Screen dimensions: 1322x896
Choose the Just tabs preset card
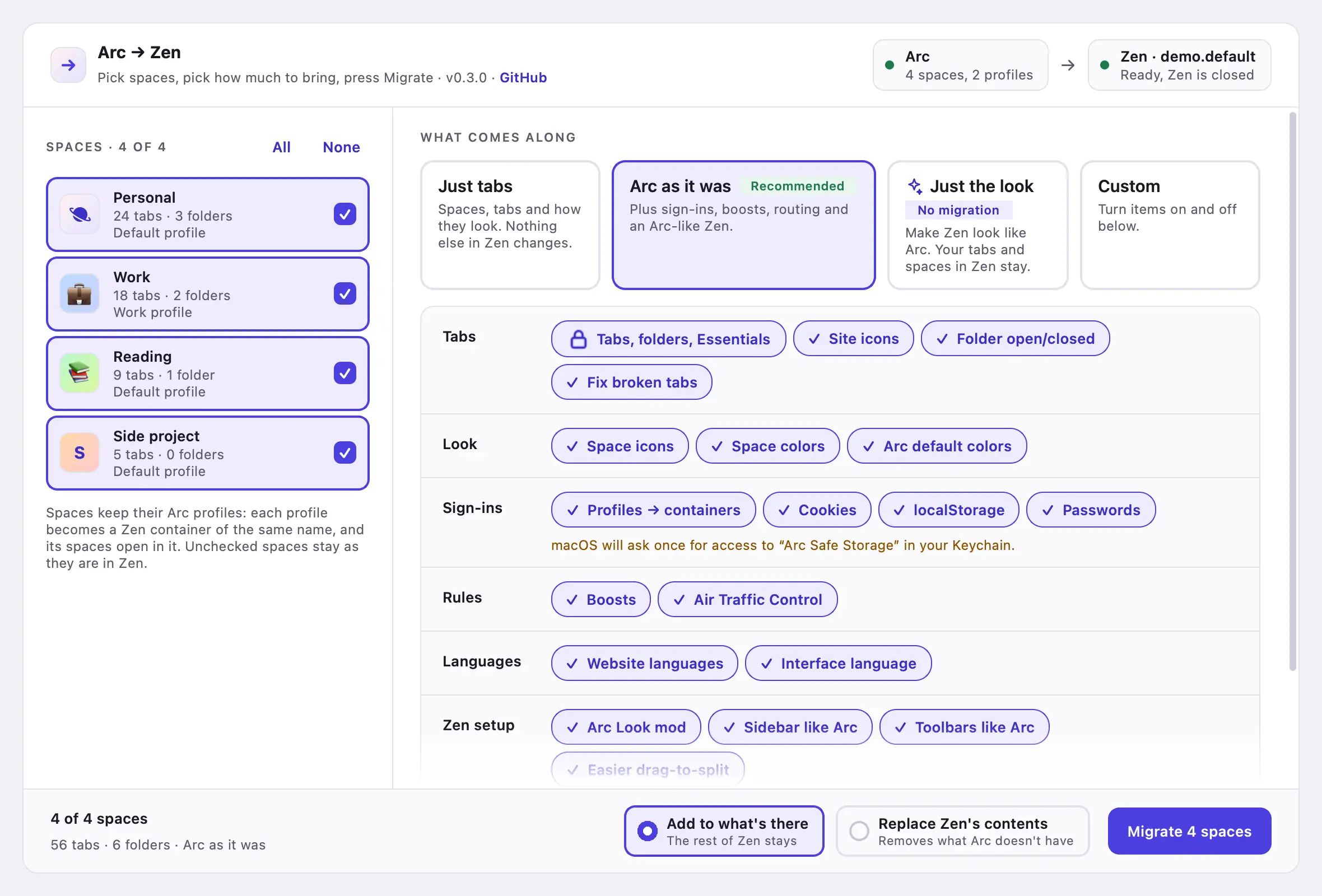[510, 225]
